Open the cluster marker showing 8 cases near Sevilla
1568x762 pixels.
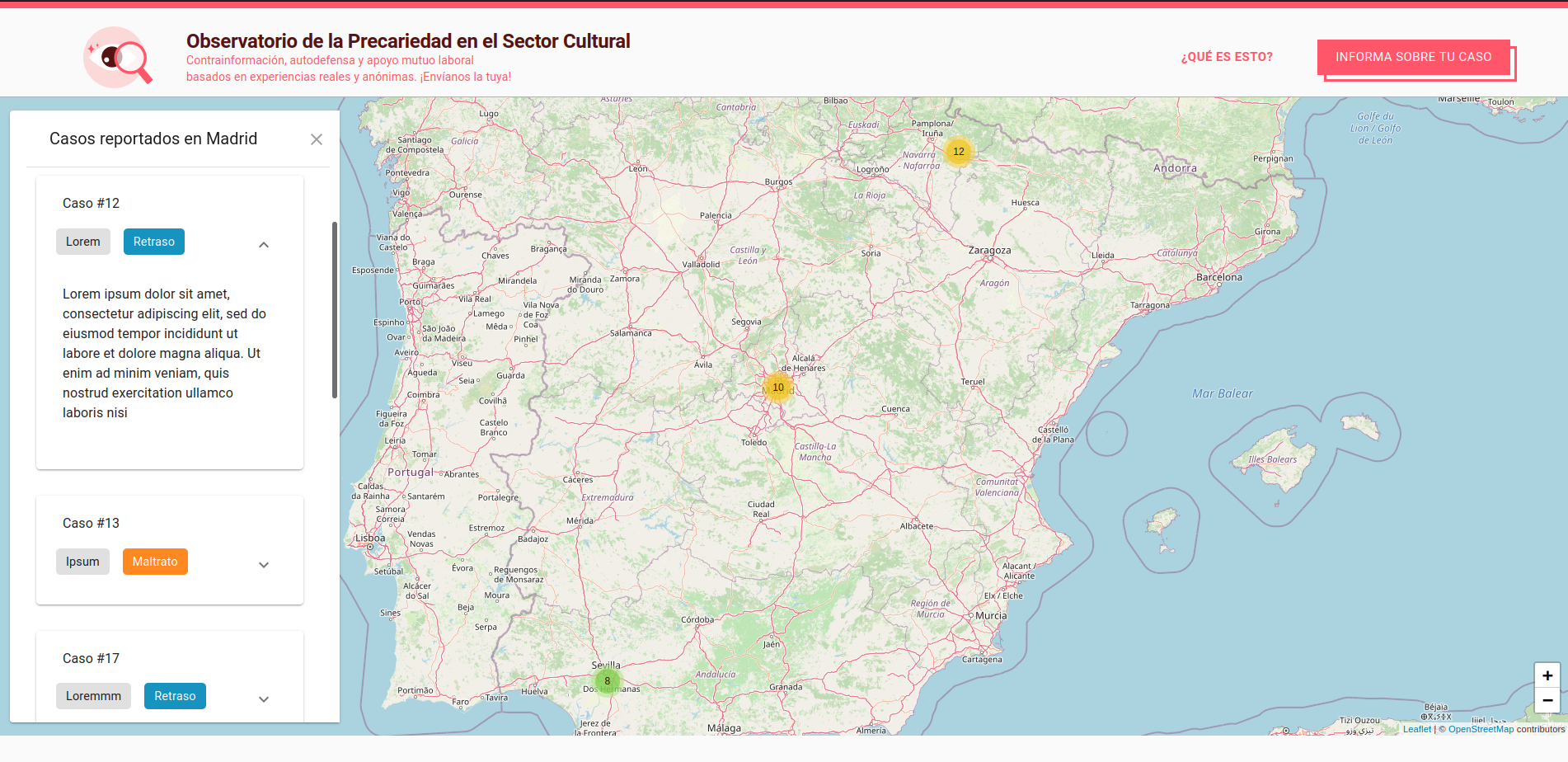coord(607,680)
